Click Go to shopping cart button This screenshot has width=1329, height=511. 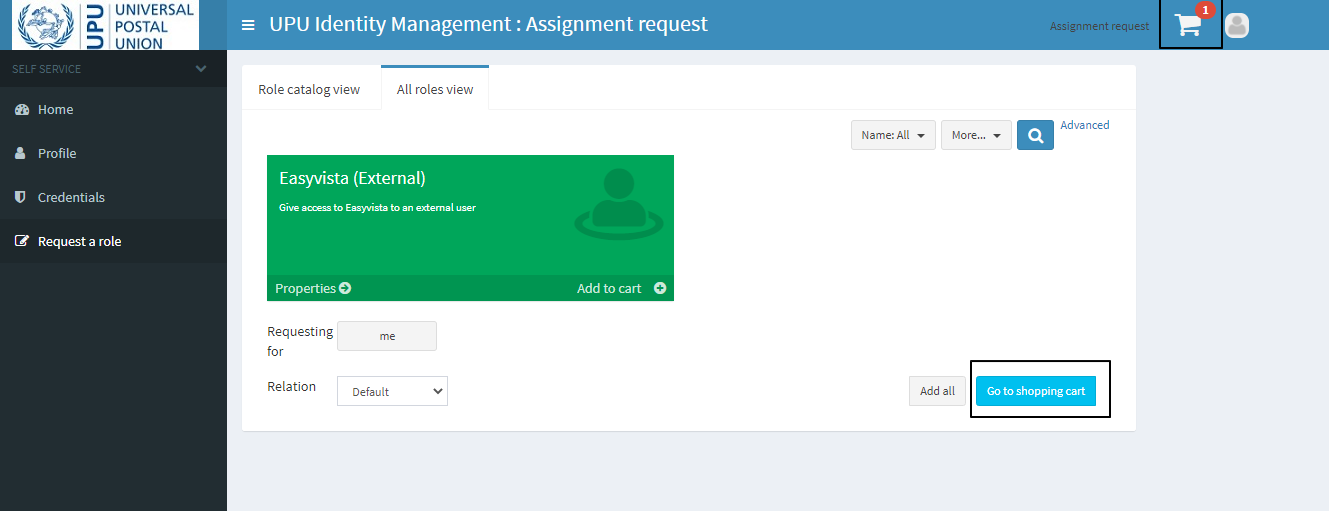tap(1036, 391)
